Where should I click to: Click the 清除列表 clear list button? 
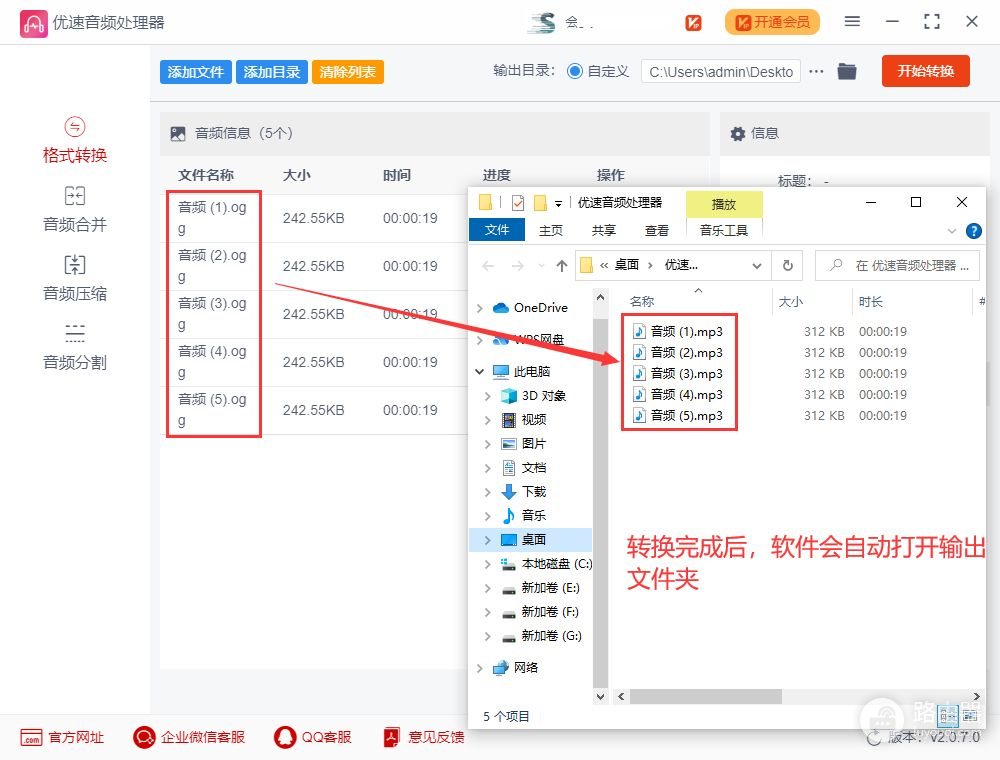348,72
